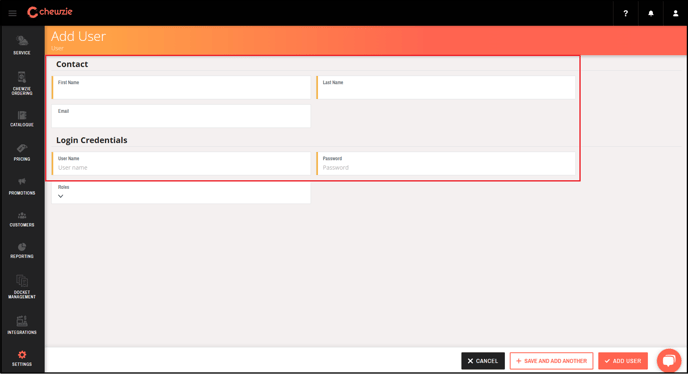The width and height of the screenshot is (688, 374).
Task: Click the Chewzie logo
Action: 50,12
